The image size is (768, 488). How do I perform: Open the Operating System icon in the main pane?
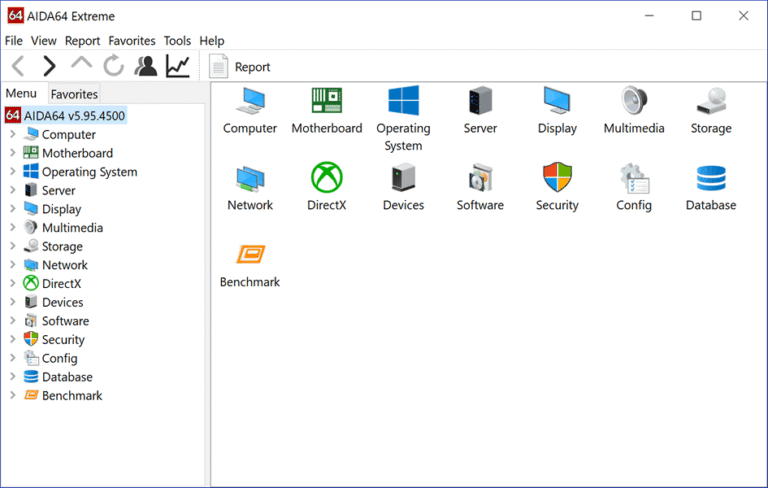[403, 100]
